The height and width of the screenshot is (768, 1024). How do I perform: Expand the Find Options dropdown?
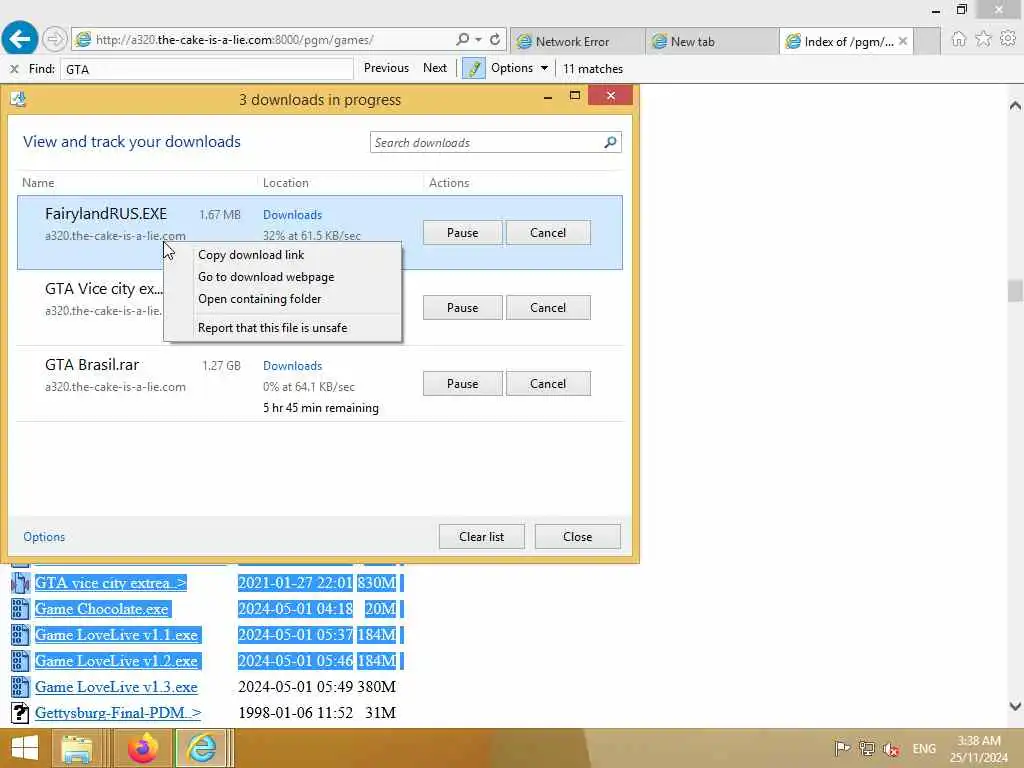(x=519, y=68)
